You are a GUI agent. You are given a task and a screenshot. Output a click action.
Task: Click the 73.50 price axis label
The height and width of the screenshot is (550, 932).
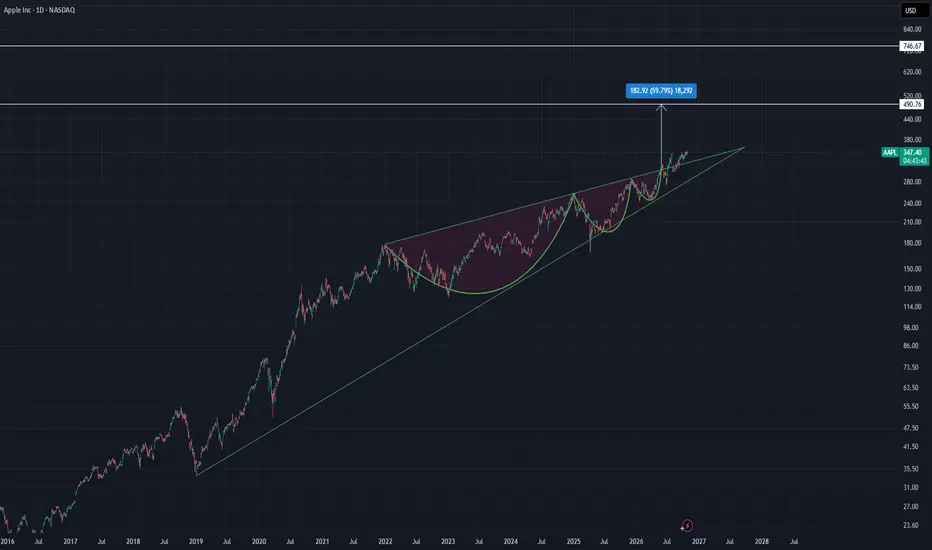click(x=911, y=367)
